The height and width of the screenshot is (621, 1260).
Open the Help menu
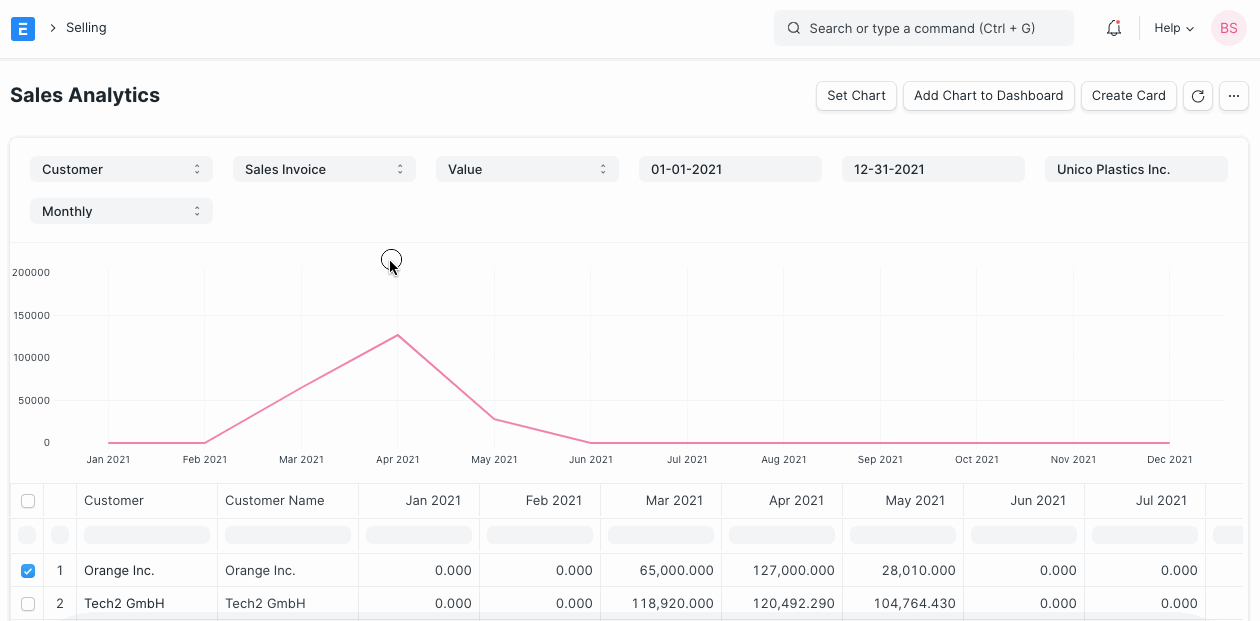[x=1172, y=28]
